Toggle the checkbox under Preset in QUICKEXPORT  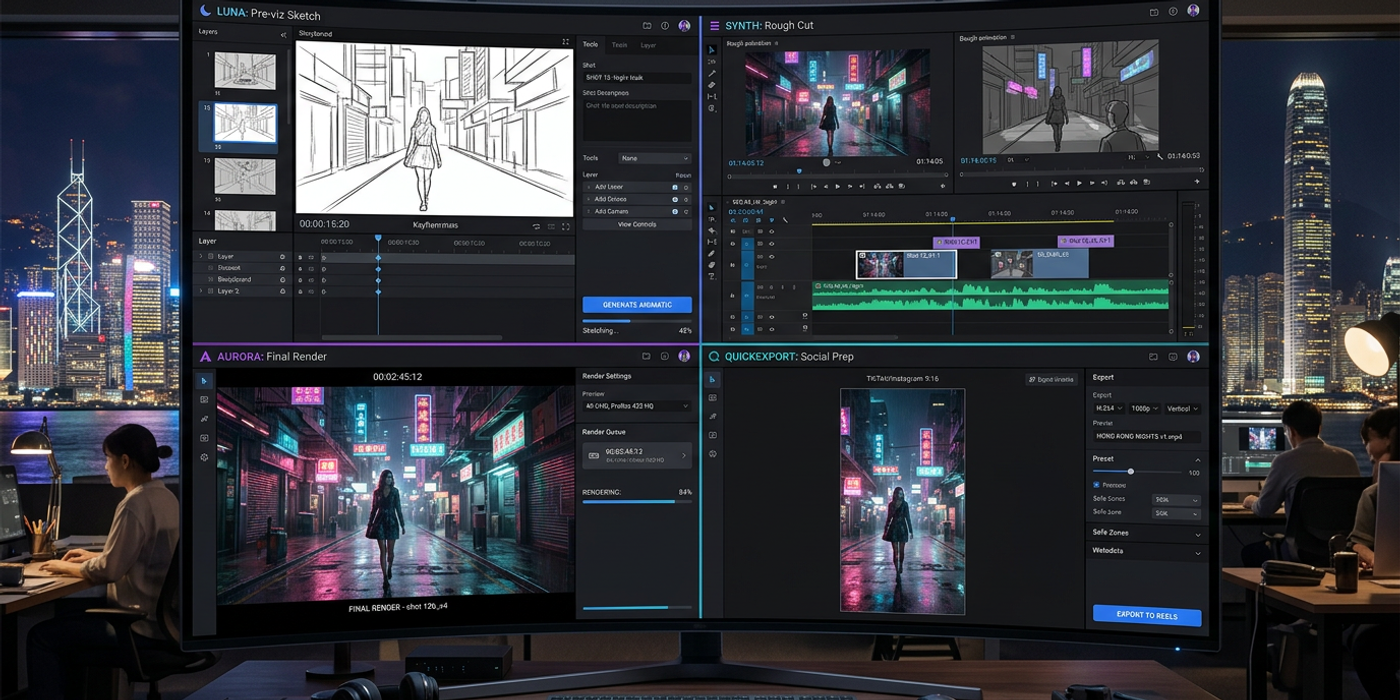click(1096, 485)
